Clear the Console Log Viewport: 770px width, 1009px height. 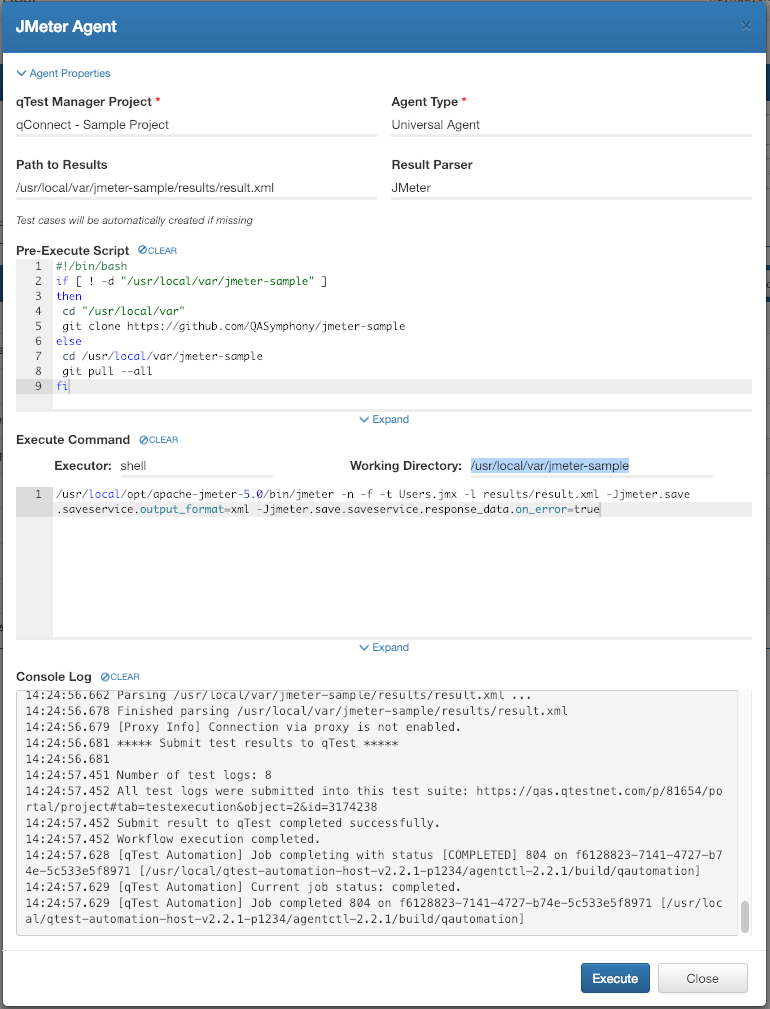(120, 677)
